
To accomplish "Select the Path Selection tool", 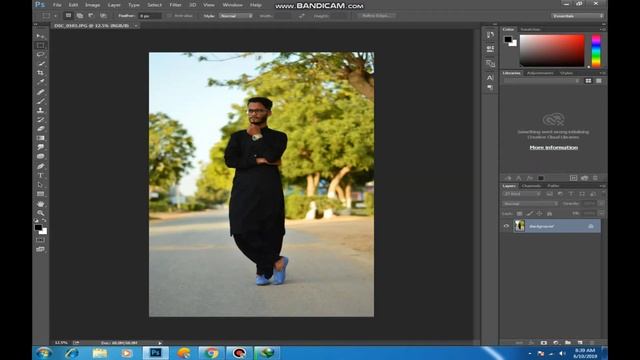I will pyautogui.click(x=40, y=185).
